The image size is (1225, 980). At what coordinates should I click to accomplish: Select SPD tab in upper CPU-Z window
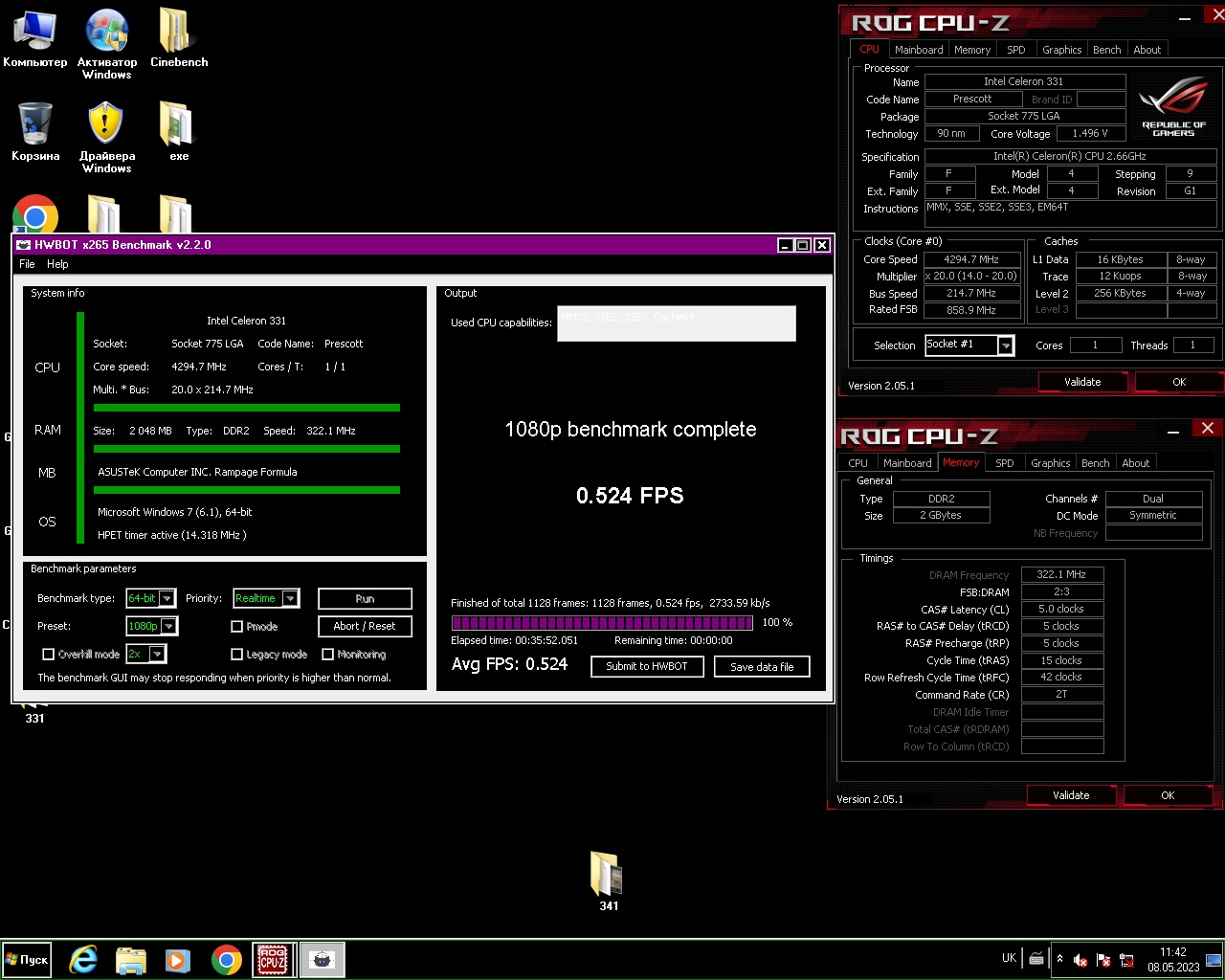pyautogui.click(x=1016, y=50)
